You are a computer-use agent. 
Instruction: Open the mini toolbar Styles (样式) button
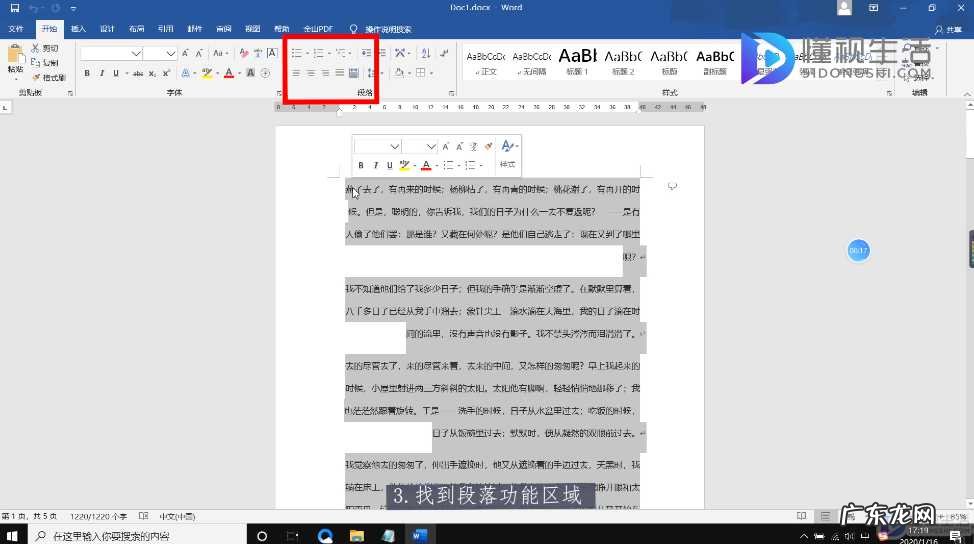click(508, 154)
